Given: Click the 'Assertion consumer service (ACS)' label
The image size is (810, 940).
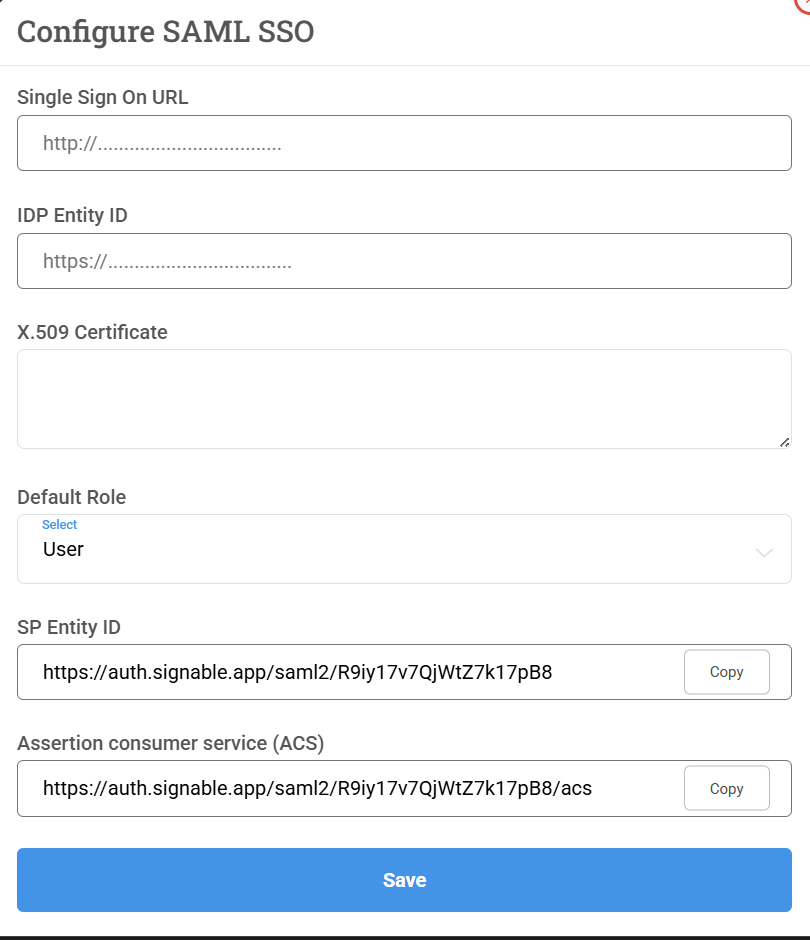Looking at the screenshot, I should pyautogui.click(x=171, y=743).
